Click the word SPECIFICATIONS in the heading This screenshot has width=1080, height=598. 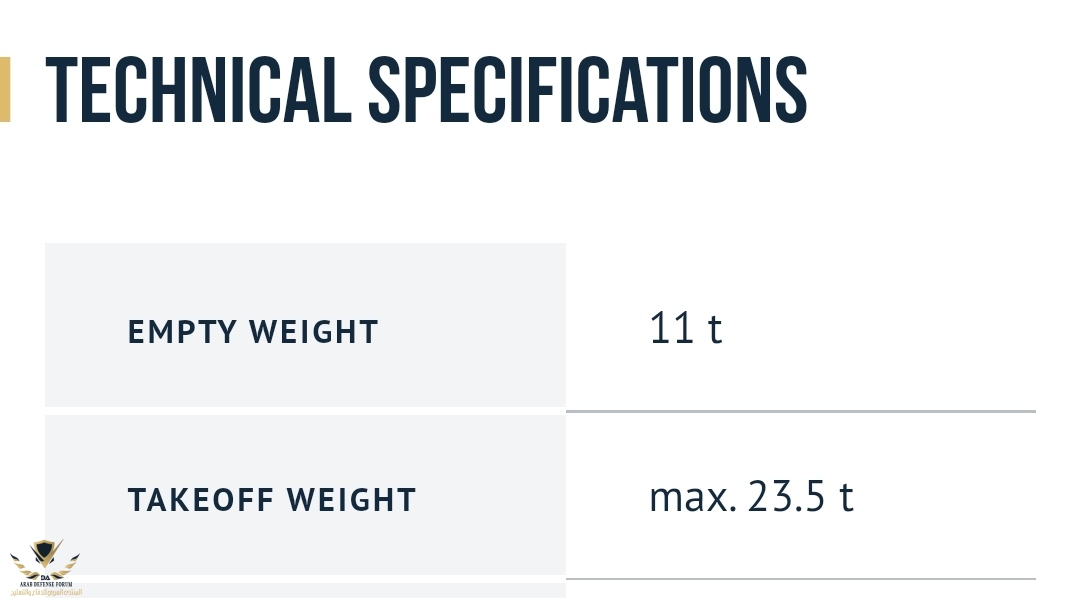[x=587, y=90]
